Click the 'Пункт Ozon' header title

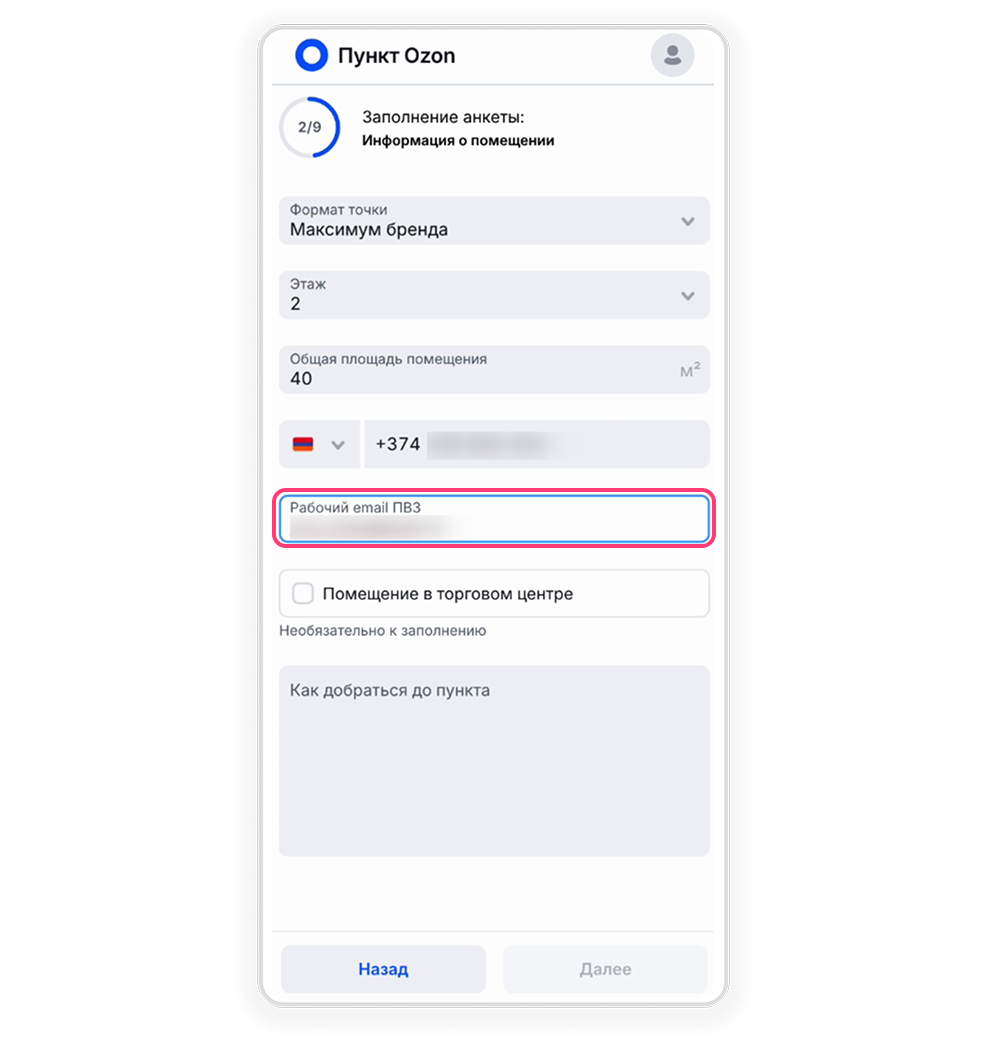(397, 56)
